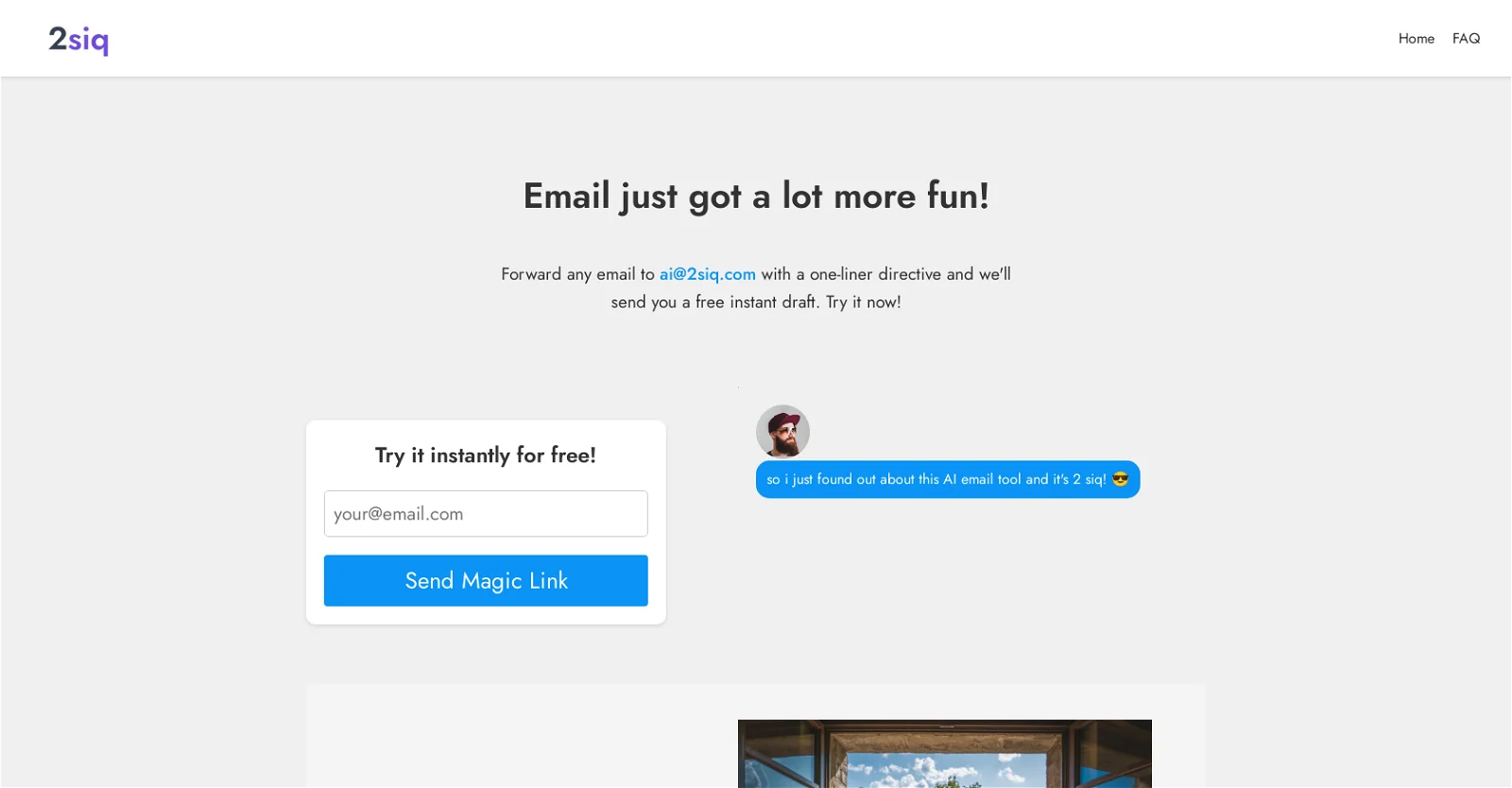Click the 'Try it now!' text
The width and height of the screenshot is (1512, 788).
(863, 302)
